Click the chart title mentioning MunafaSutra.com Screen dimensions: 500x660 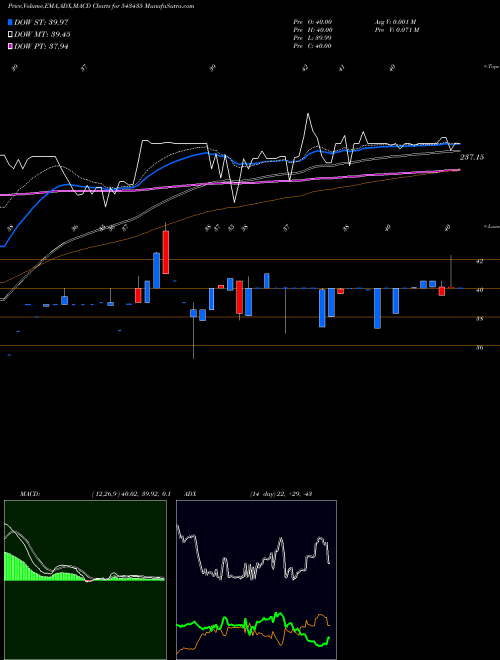101,6
